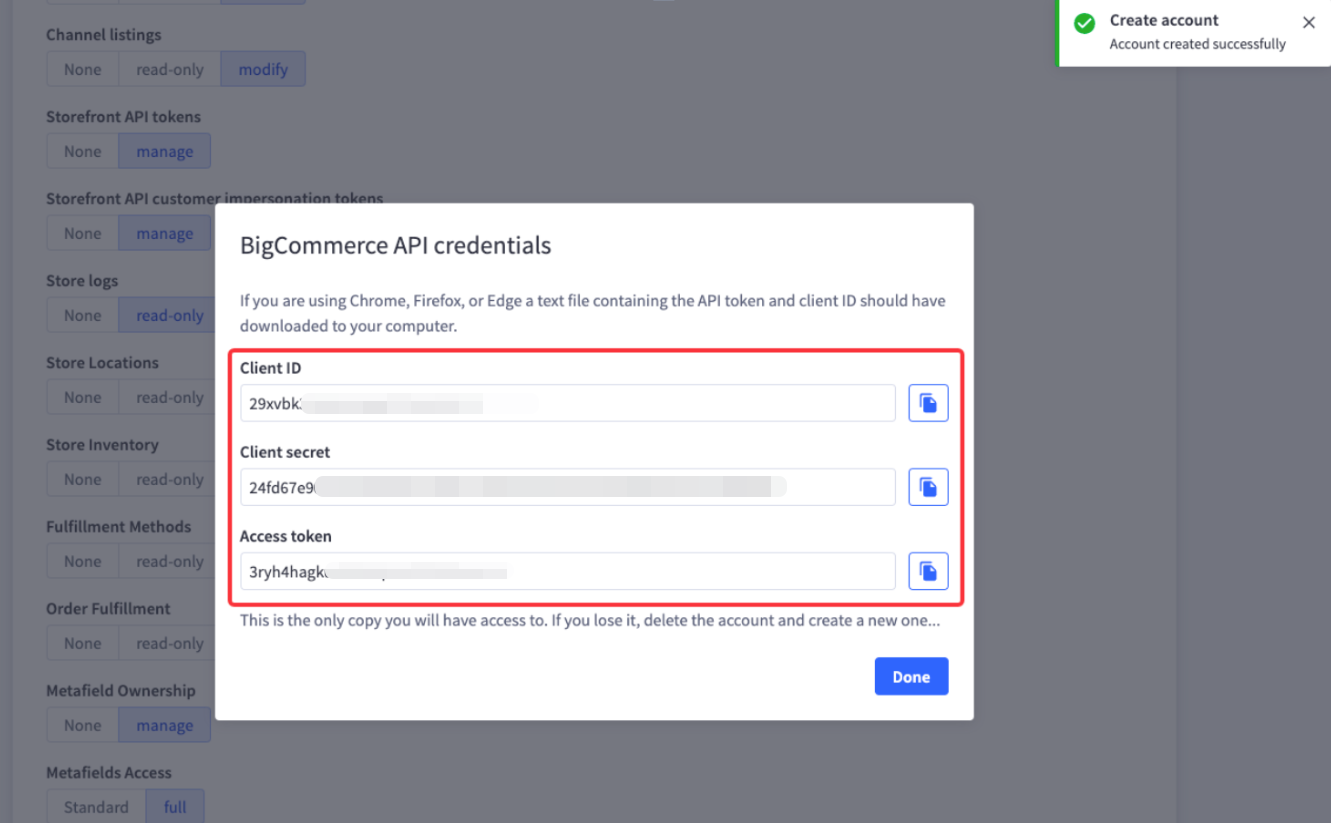The height and width of the screenshot is (823, 1331).
Task: Copy the Client secret value
Action: pyautogui.click(x=928, y=487)
